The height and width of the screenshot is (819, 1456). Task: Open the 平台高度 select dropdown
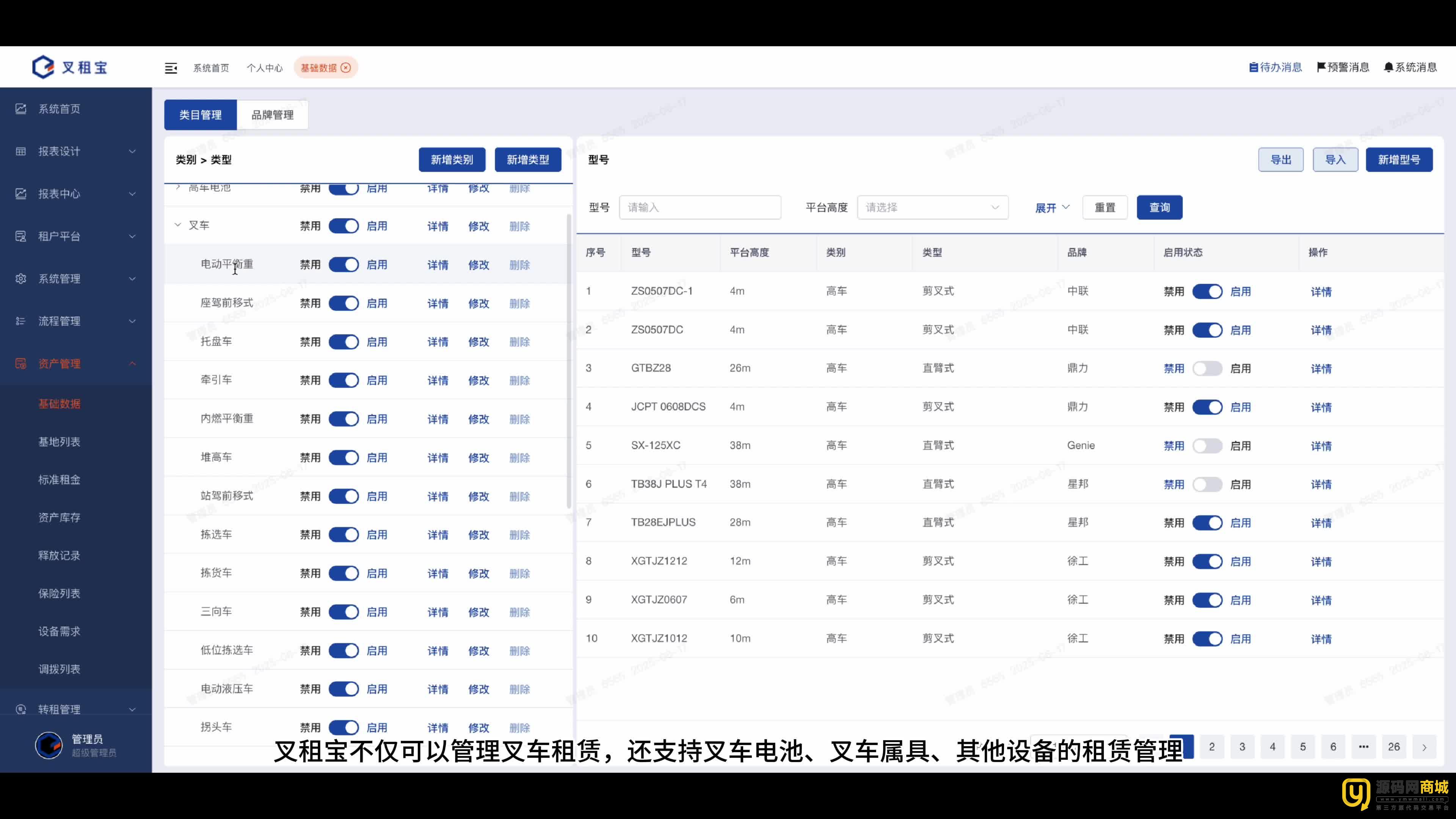[x=932, y=207]
